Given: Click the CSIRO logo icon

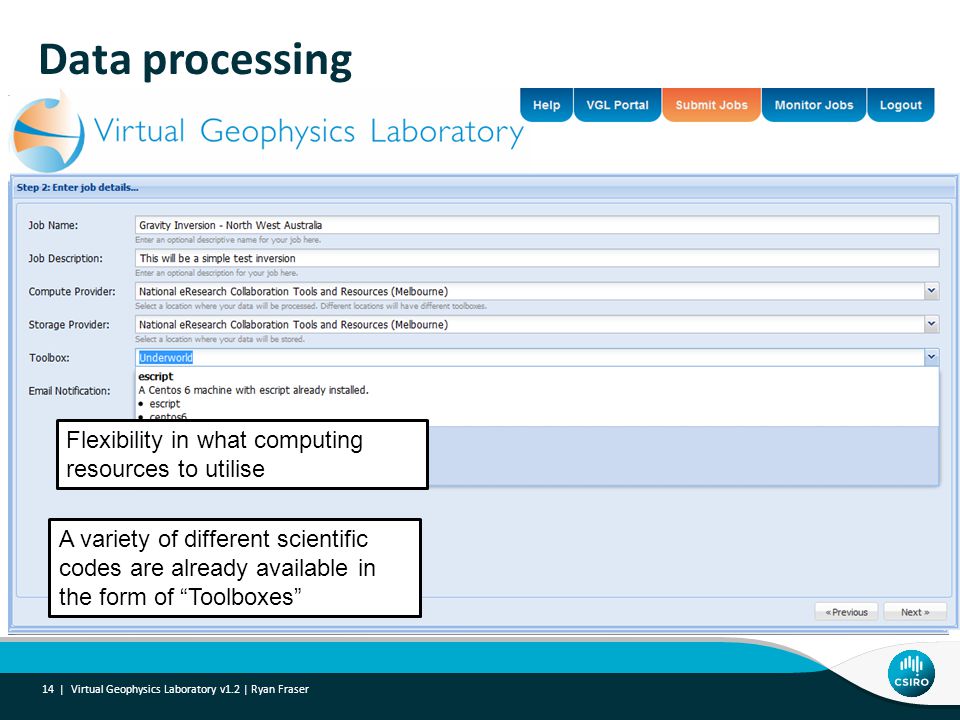Looking at the screenshot, I should tap(911, 673).
